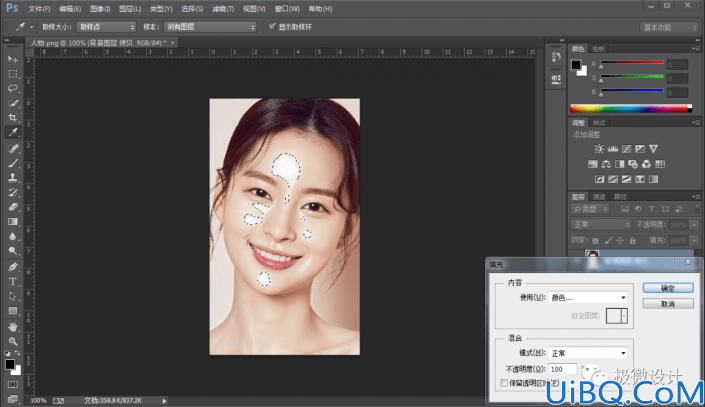Enable the 保留透明区域 checkbox
This screenshot has height=407, width=705.
click(x=504, y=383)
